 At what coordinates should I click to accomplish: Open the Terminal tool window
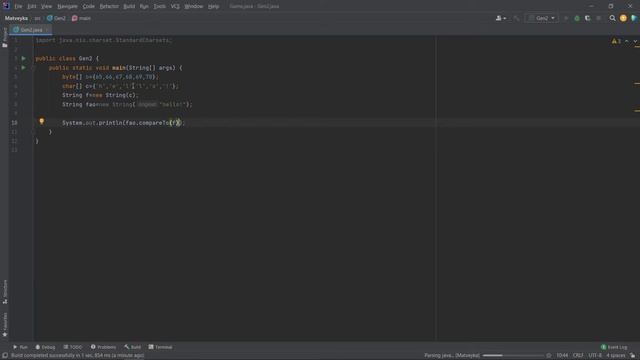tap(160, 347)
